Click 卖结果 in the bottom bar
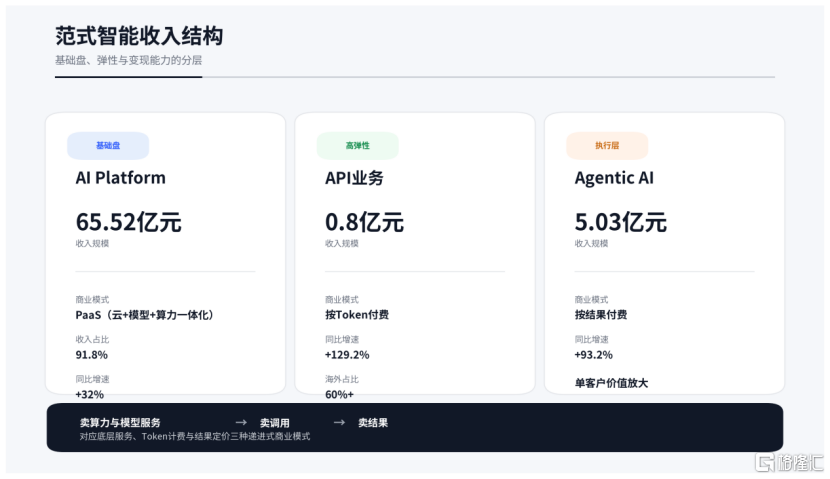This screenshot has height=479, width=830. (373, 423)
